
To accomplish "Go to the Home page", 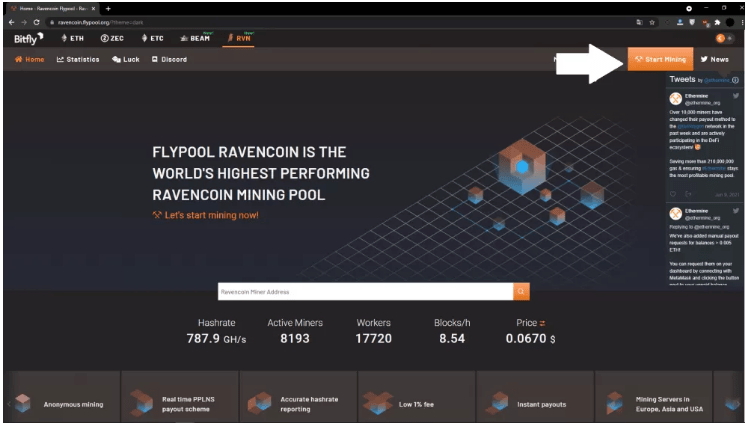I will pos(30,60).
